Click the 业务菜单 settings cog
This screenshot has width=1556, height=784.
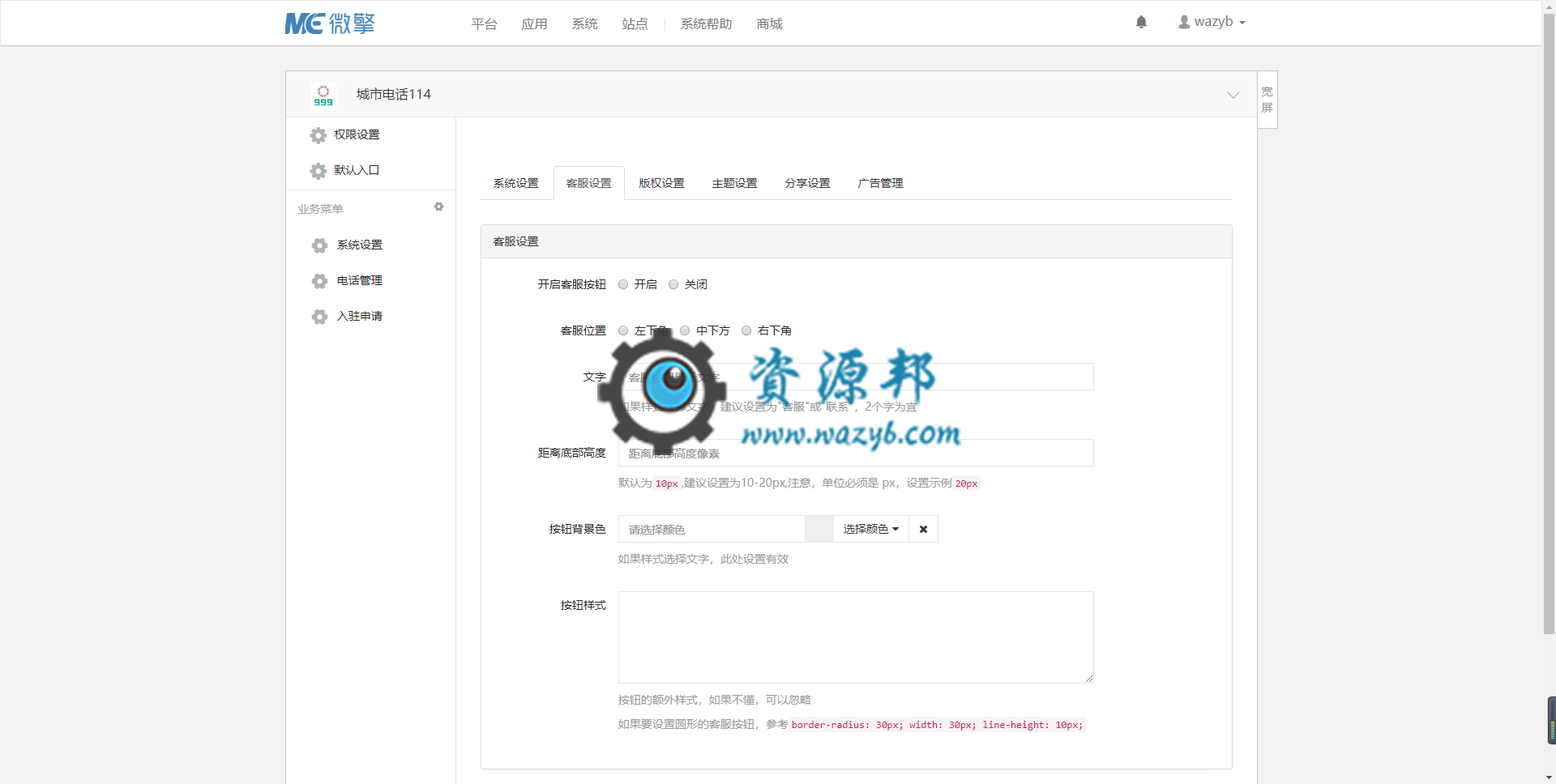[438, 207]
